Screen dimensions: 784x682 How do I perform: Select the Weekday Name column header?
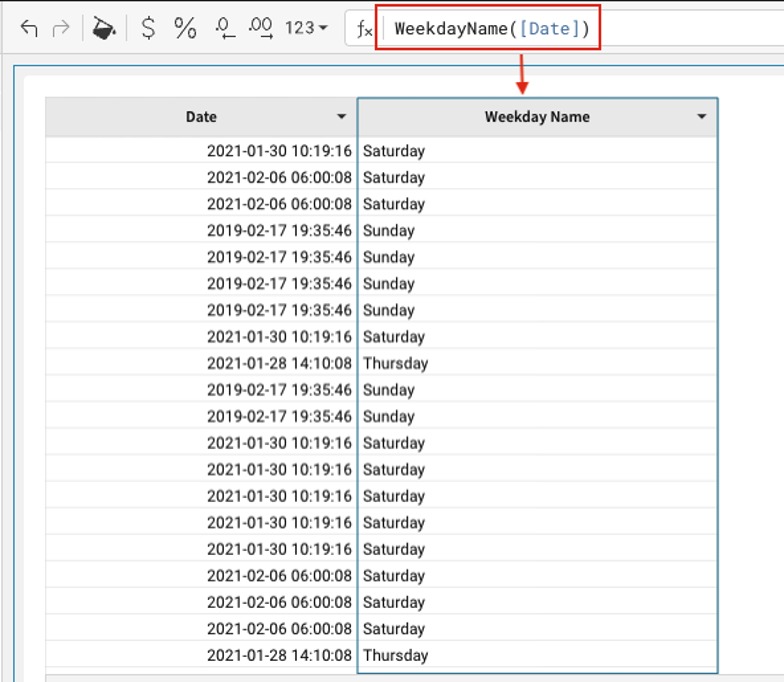(x=537, y=117)
